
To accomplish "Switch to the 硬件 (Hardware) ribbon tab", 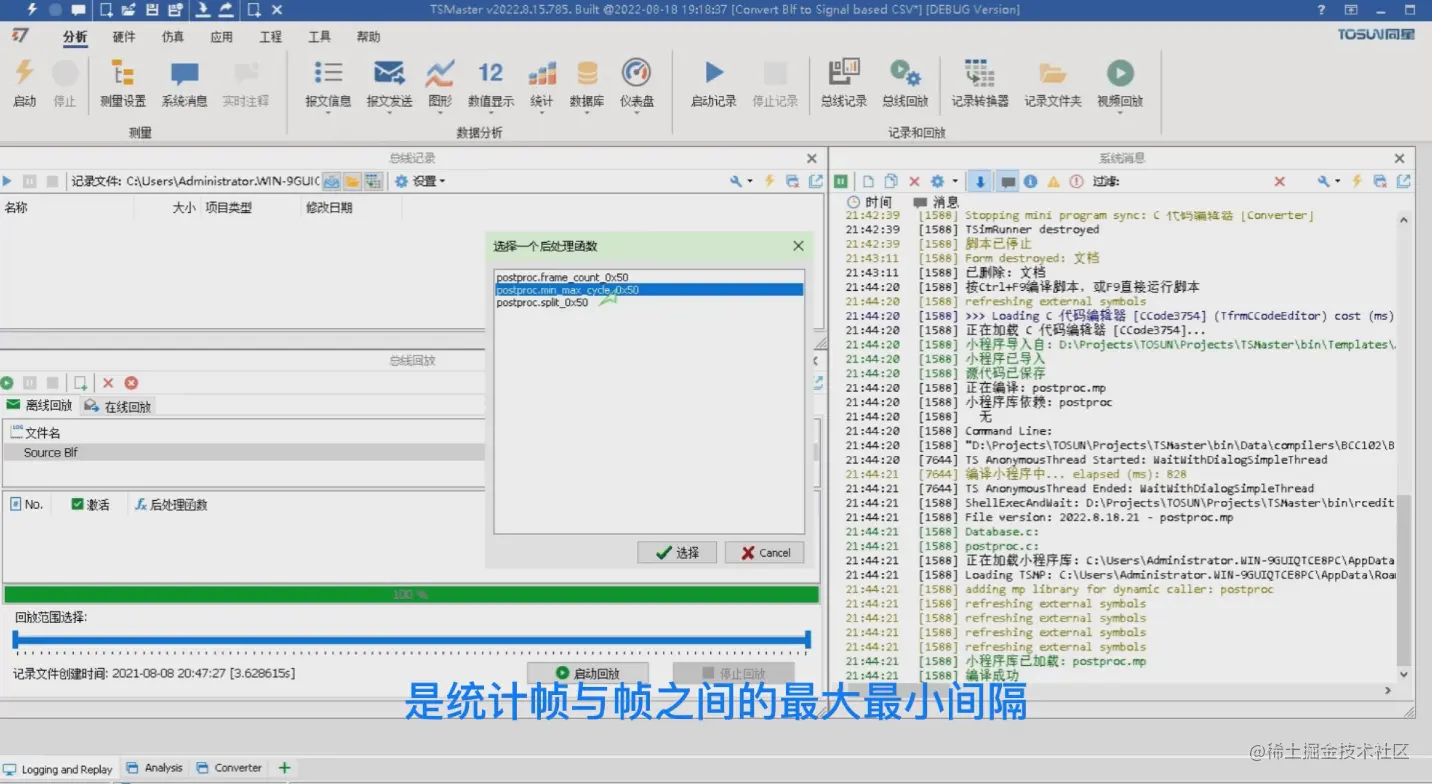I will coord(124,37).
